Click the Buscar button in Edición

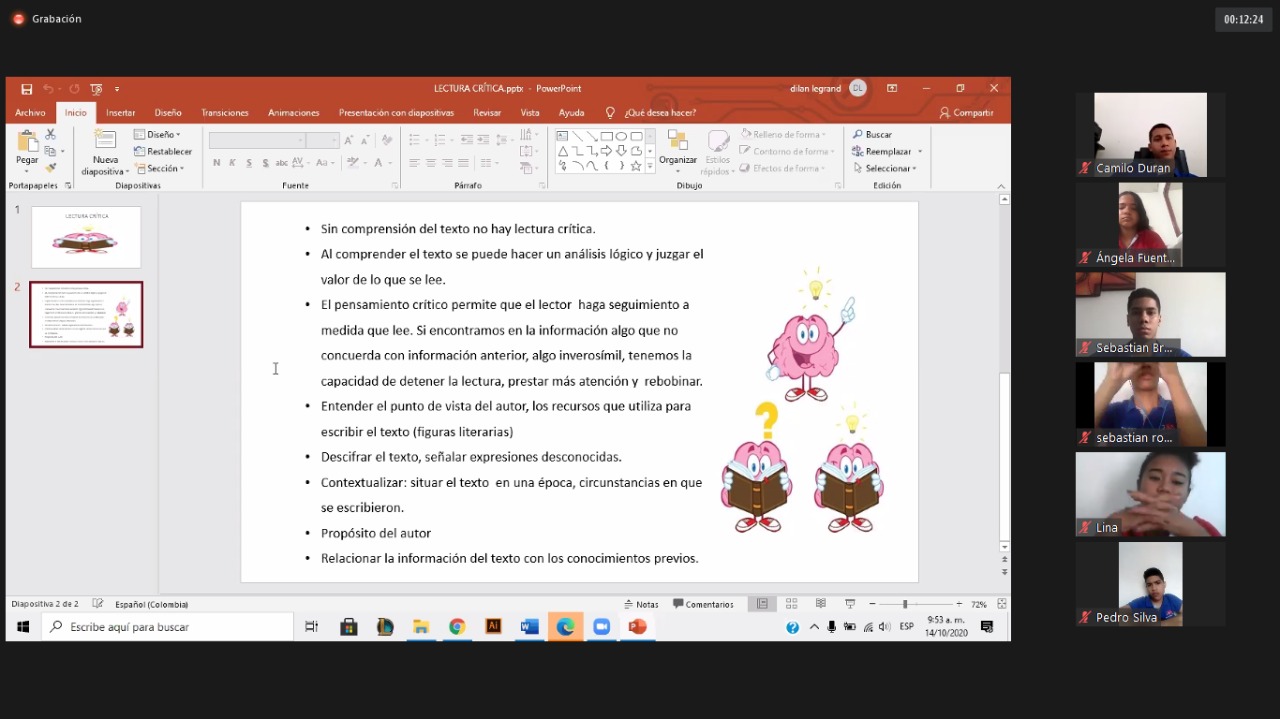tap(872, 134)
